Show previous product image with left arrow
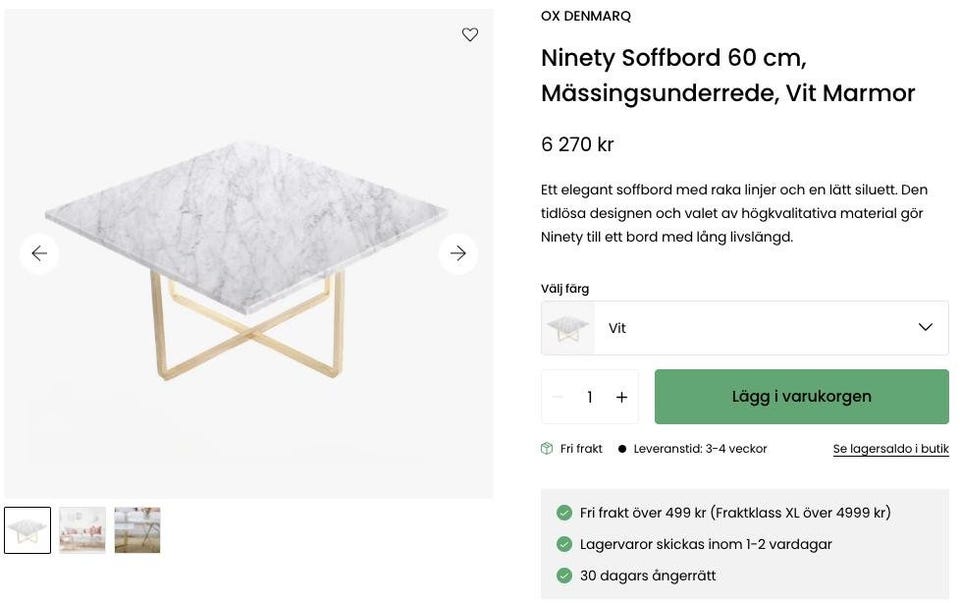This screenshot has width=960, height=603. (39, 254)
